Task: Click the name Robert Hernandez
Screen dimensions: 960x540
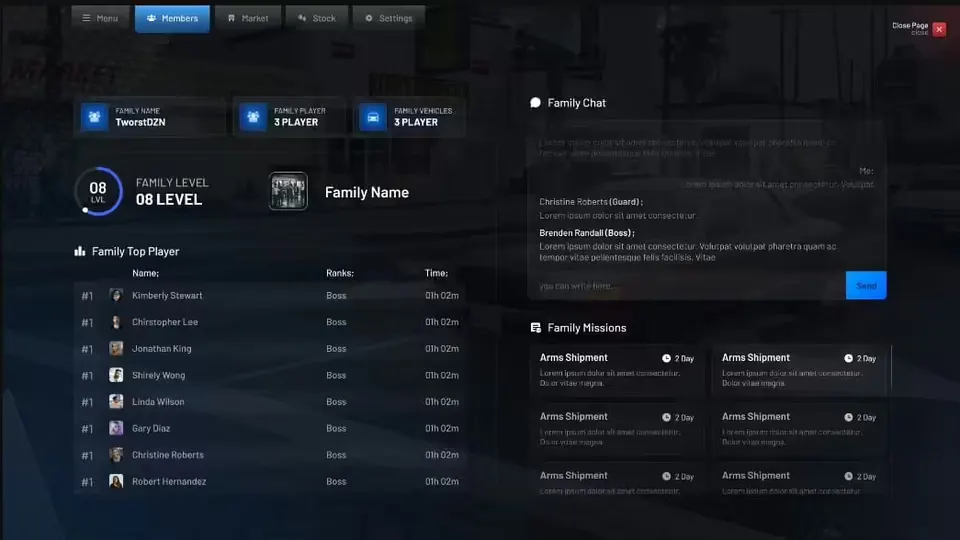Action: (x=169, y=481)
